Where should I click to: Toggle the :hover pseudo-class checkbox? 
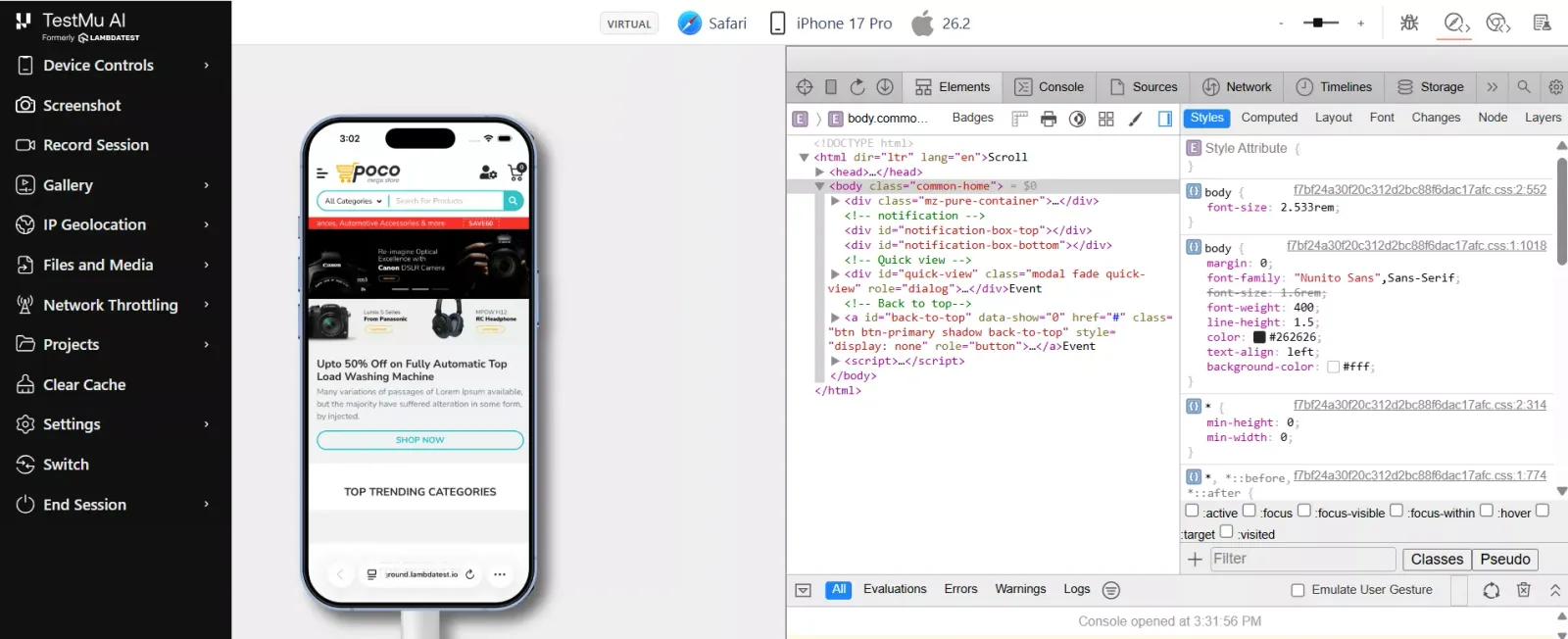click(1487, 511)
